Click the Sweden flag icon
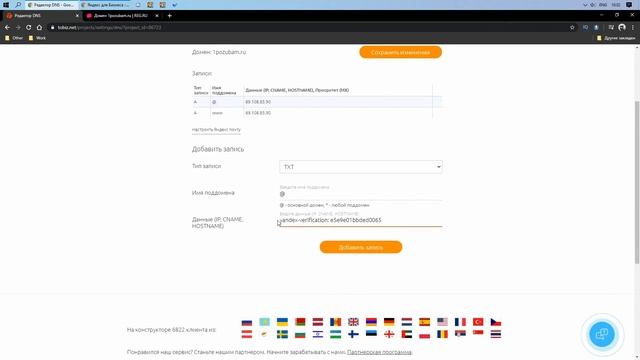The height and width of the screenshot is (360, 640). click(x=282, y=334)
